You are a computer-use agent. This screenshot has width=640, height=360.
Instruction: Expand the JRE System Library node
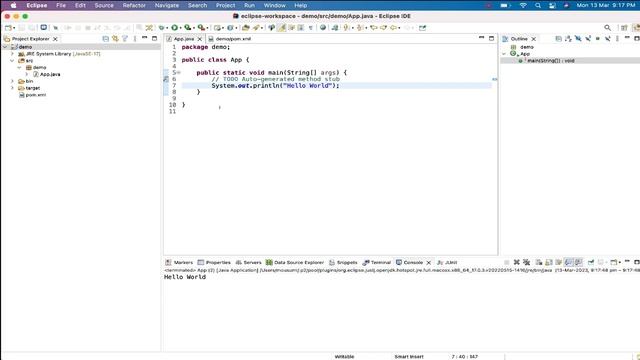point(12,54)
